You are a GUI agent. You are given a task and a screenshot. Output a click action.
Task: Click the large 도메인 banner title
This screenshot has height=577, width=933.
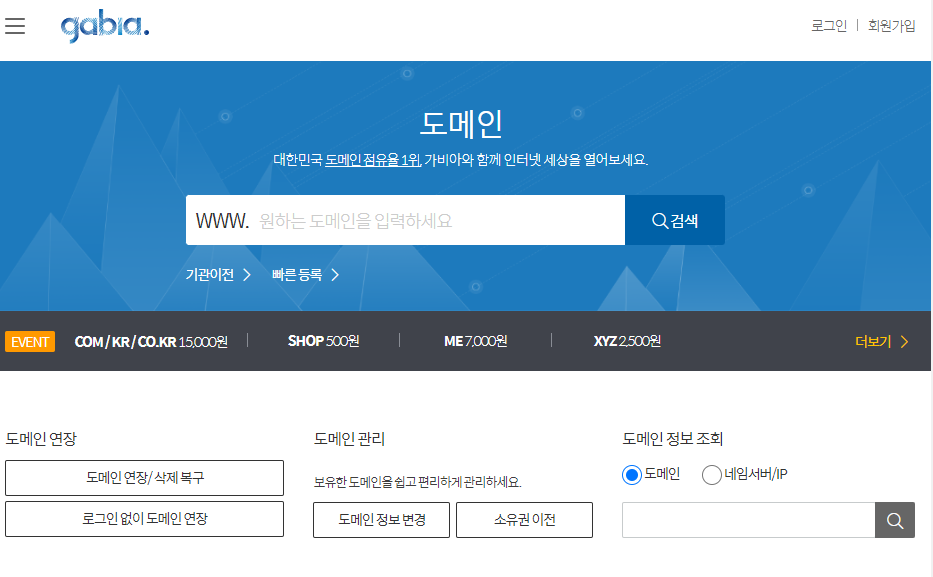pos(461,124)
